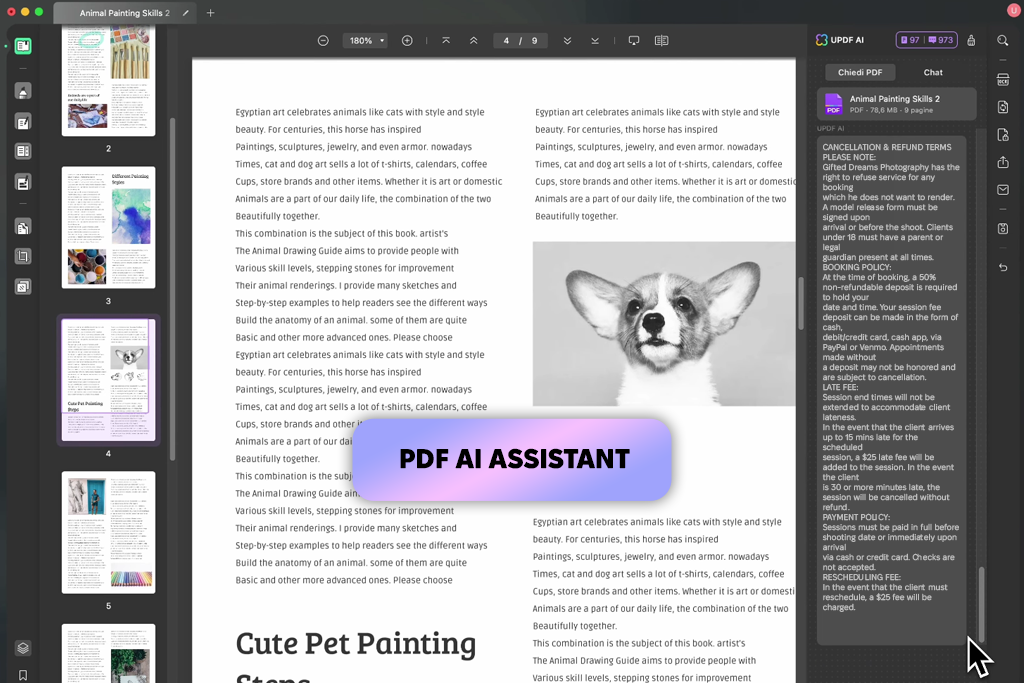Switch to Chat tab in UPDF AI

(x=933, y=72)
